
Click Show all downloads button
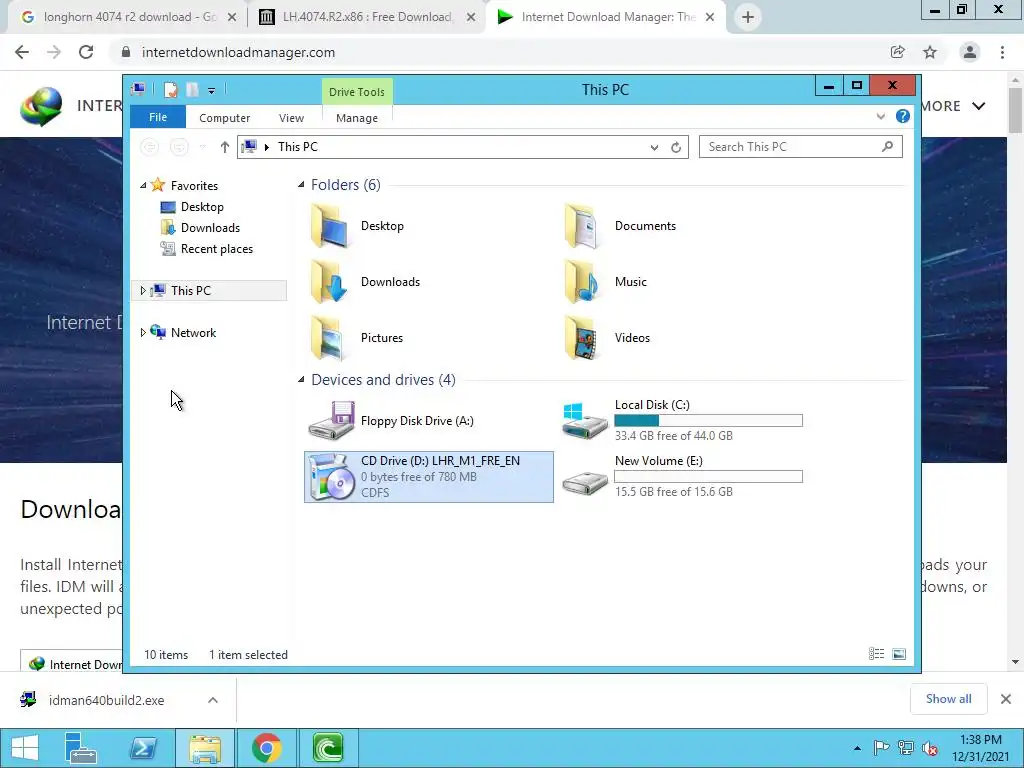tap(948, 699)
